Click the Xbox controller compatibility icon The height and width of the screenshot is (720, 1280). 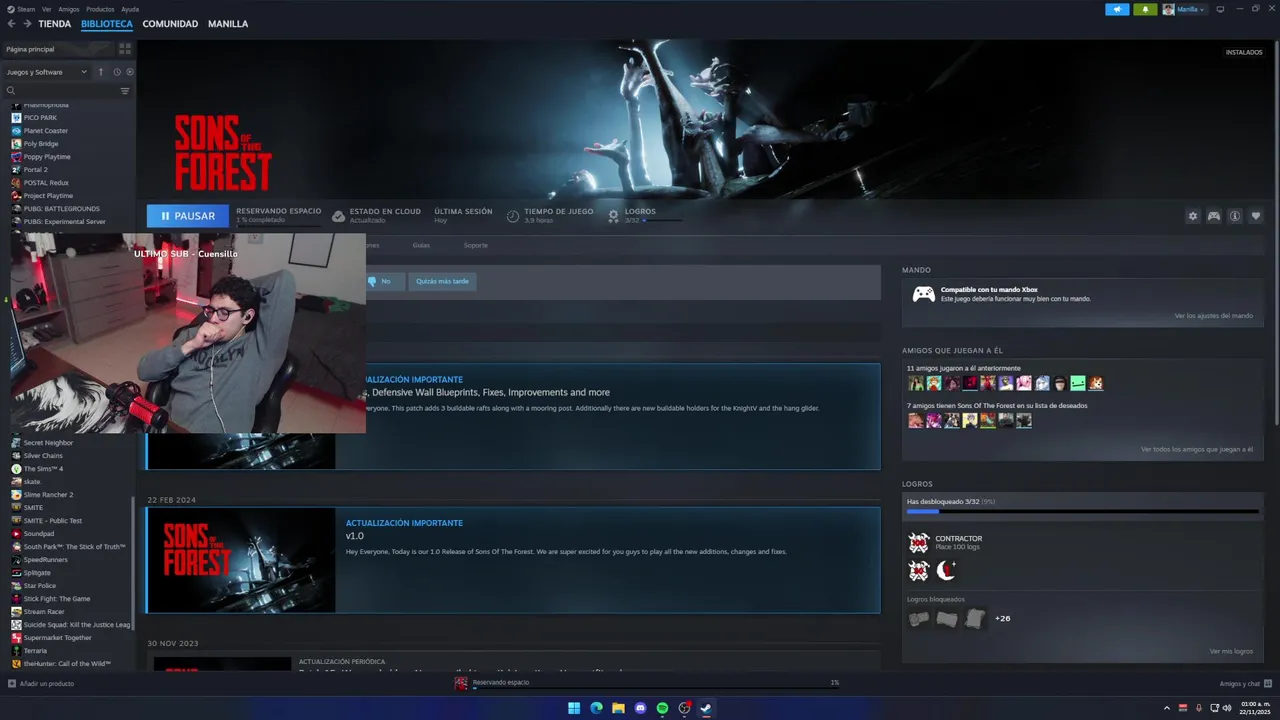[923, 294]
